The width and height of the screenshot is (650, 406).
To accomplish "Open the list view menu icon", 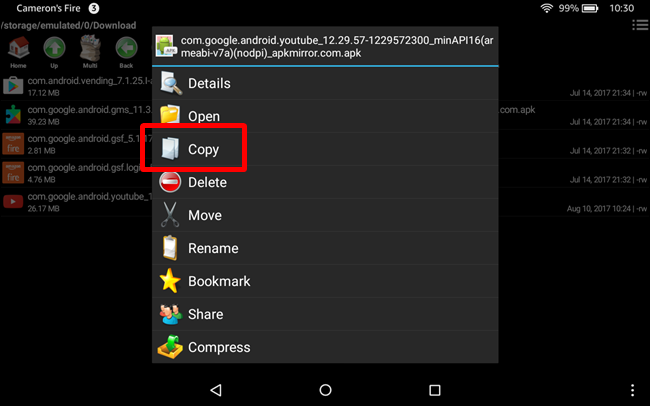I will pos(640,25).
